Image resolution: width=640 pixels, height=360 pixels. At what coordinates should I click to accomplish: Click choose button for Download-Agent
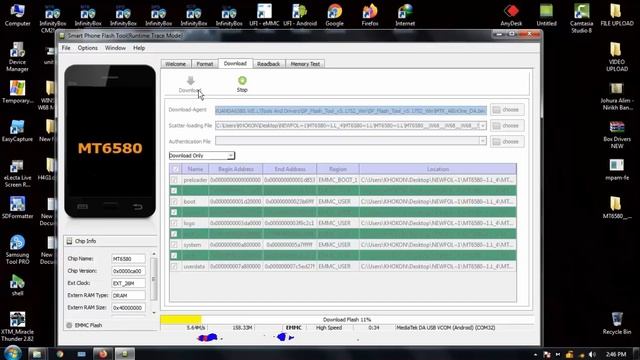coord(507,110)
